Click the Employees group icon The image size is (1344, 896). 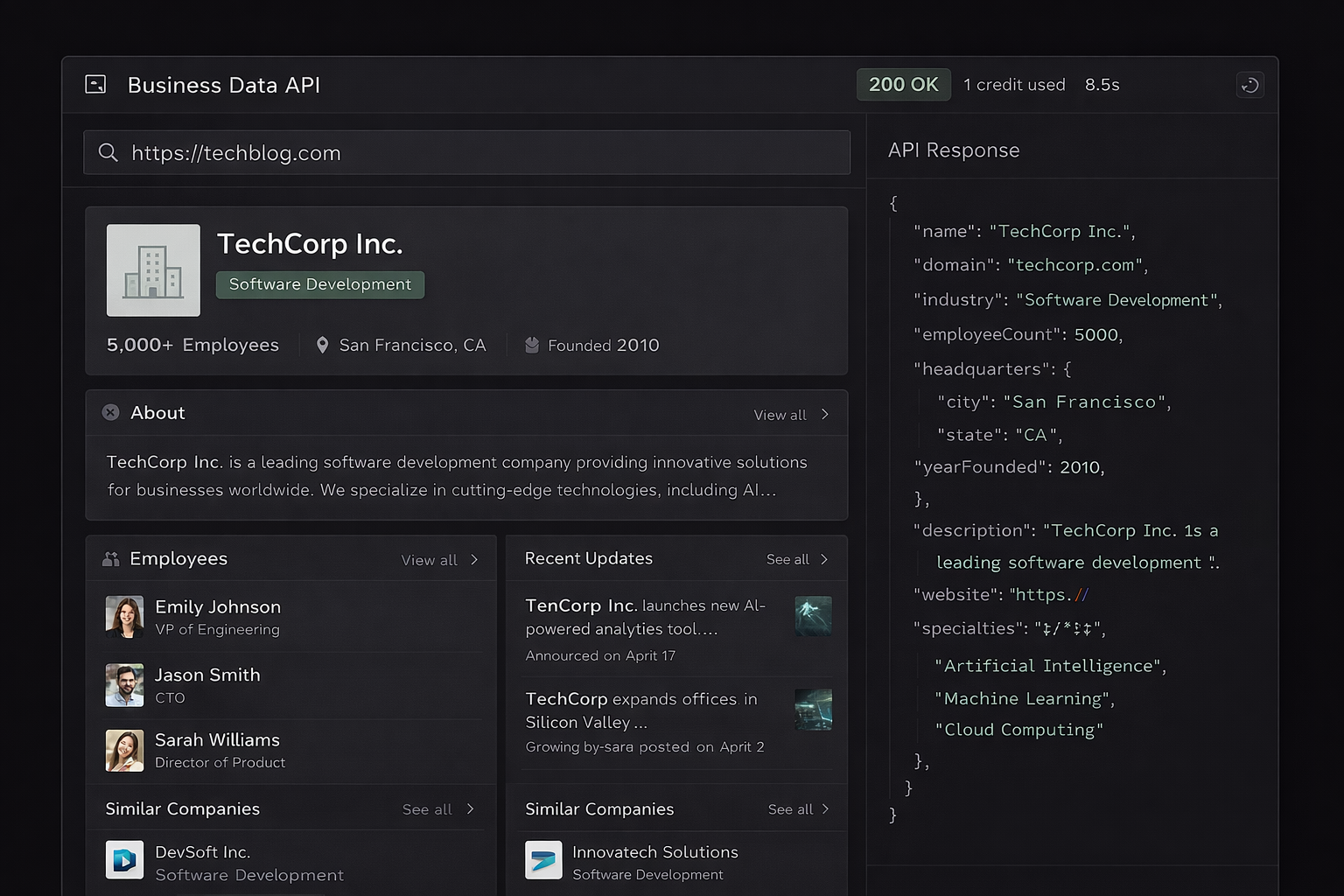click(111, 557)
